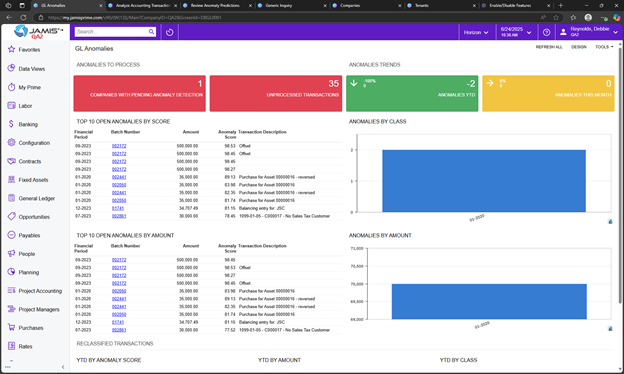Open batch number 002861 link in score table

click(119, 216)
